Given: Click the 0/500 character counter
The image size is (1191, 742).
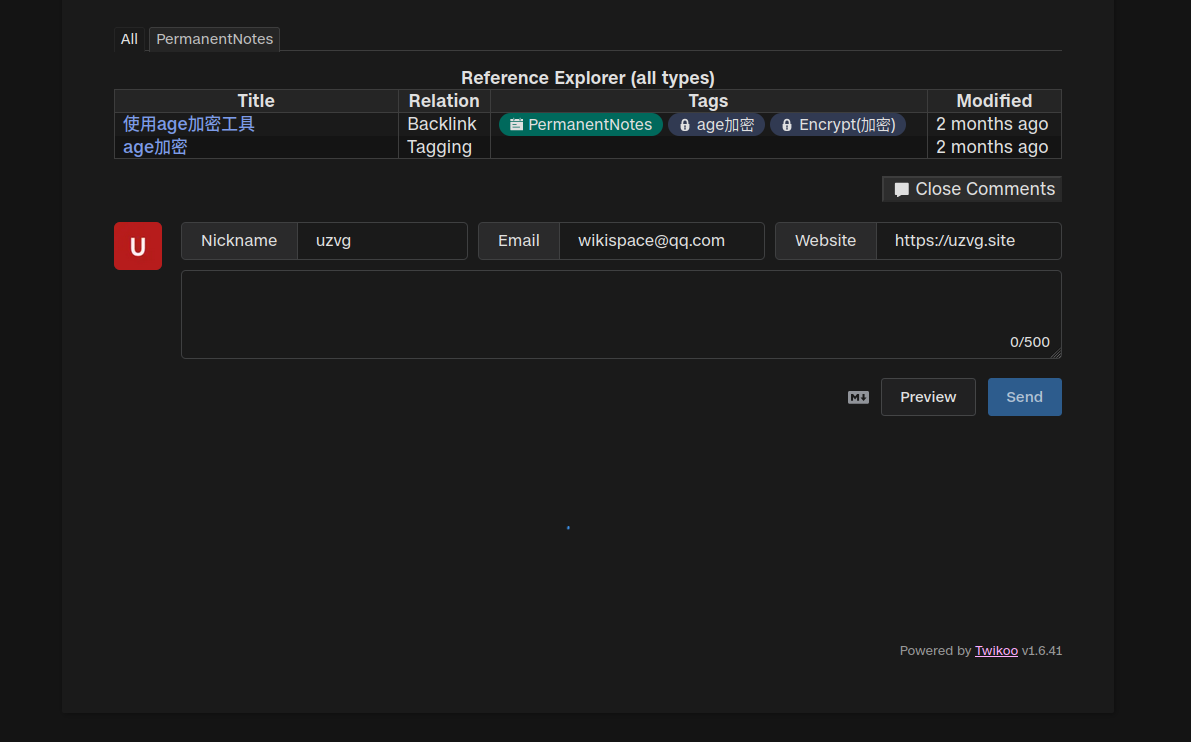Looking at the screenshot, I should point(1029,343).
